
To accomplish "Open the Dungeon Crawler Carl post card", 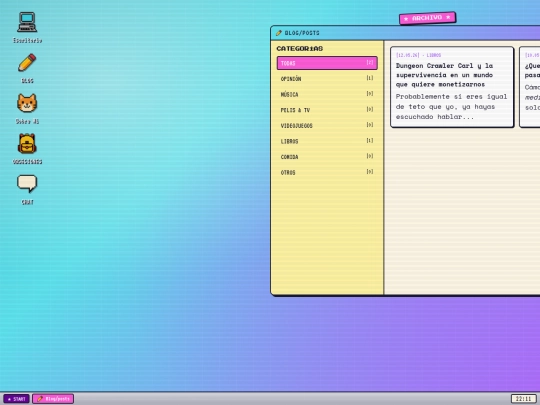I will coord(452,87).
